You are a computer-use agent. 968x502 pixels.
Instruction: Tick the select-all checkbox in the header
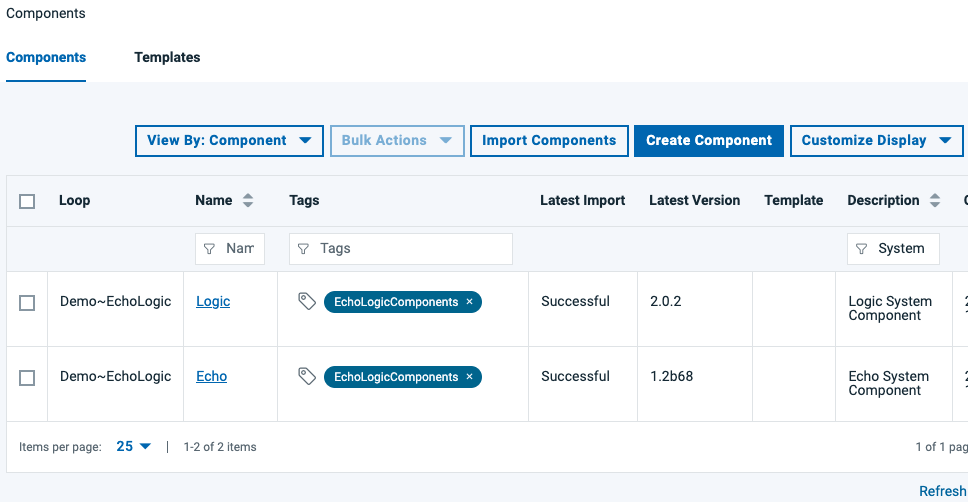click(27, 201)
